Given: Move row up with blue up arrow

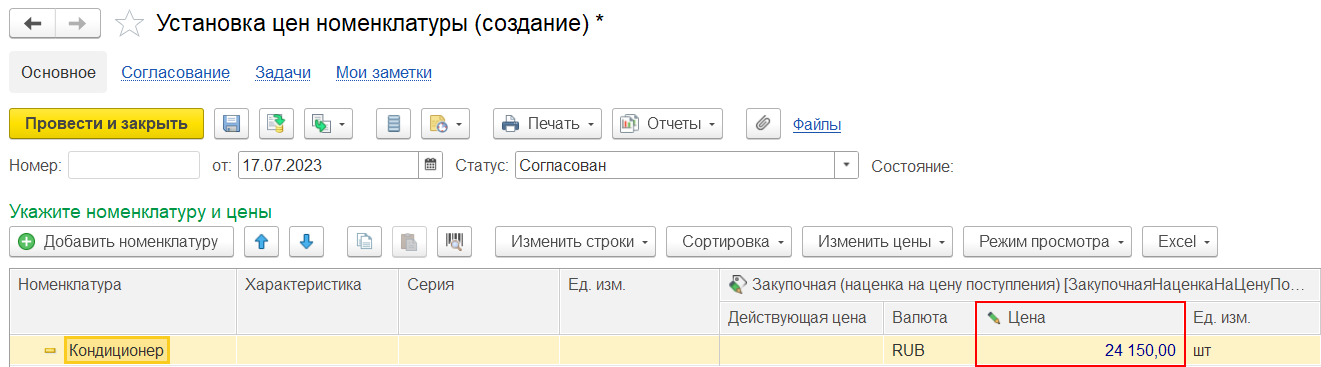Looking at the screenshot, I should pyautogui.click(x=262, y=241).
